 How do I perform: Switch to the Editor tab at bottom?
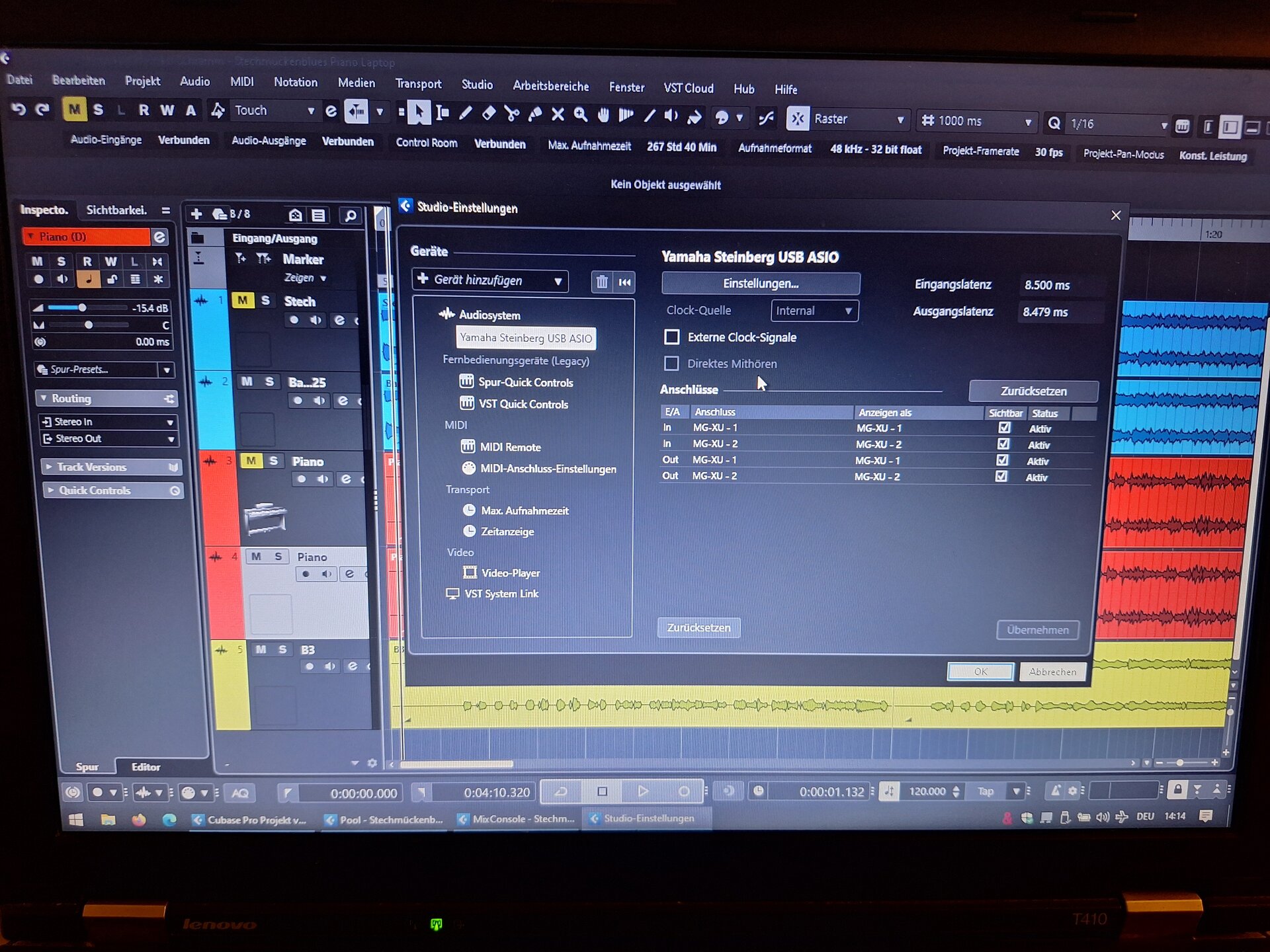pyautogui.click(x=146, y=767)
